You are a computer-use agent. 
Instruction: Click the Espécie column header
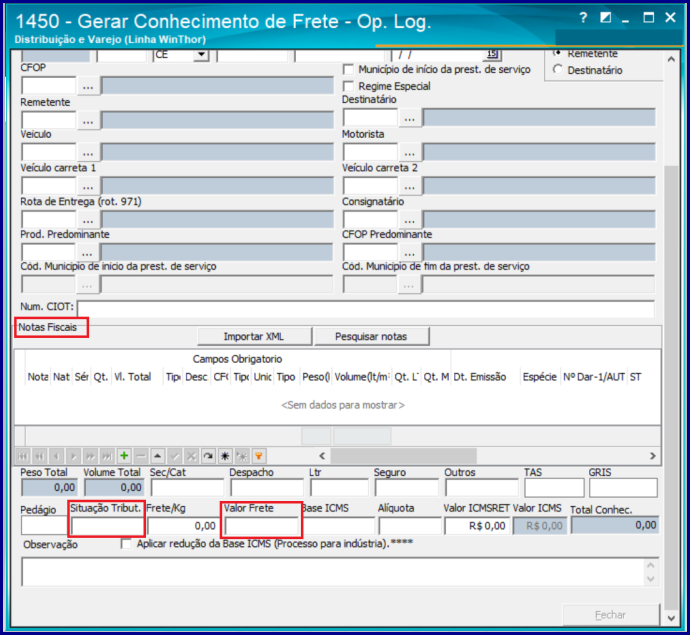coord(540,377)
